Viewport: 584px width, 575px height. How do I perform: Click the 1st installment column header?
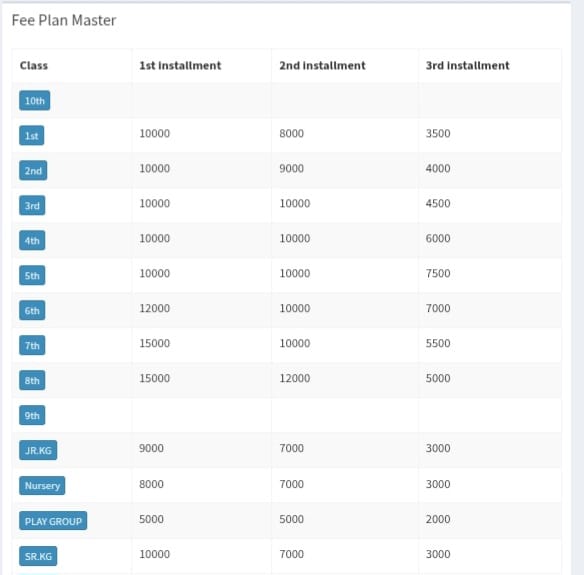coord(180,66)
